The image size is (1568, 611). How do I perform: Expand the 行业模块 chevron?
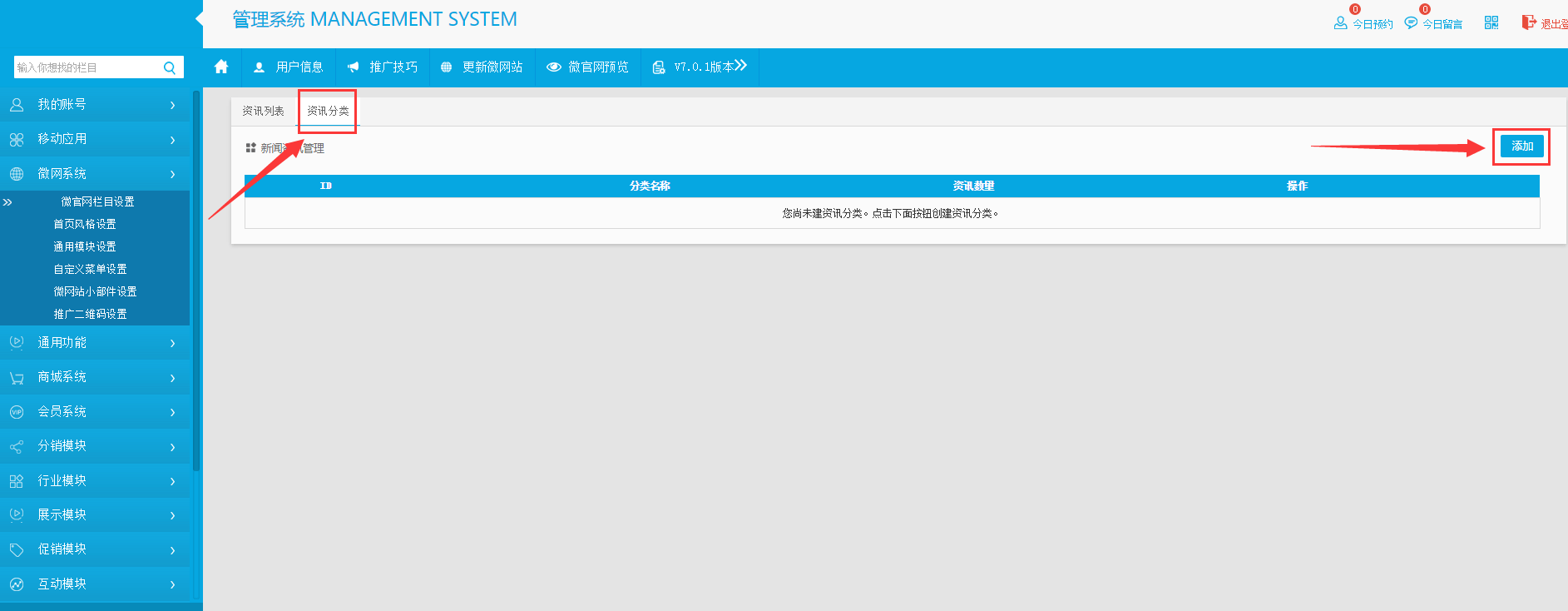click(x=172, y=481)
